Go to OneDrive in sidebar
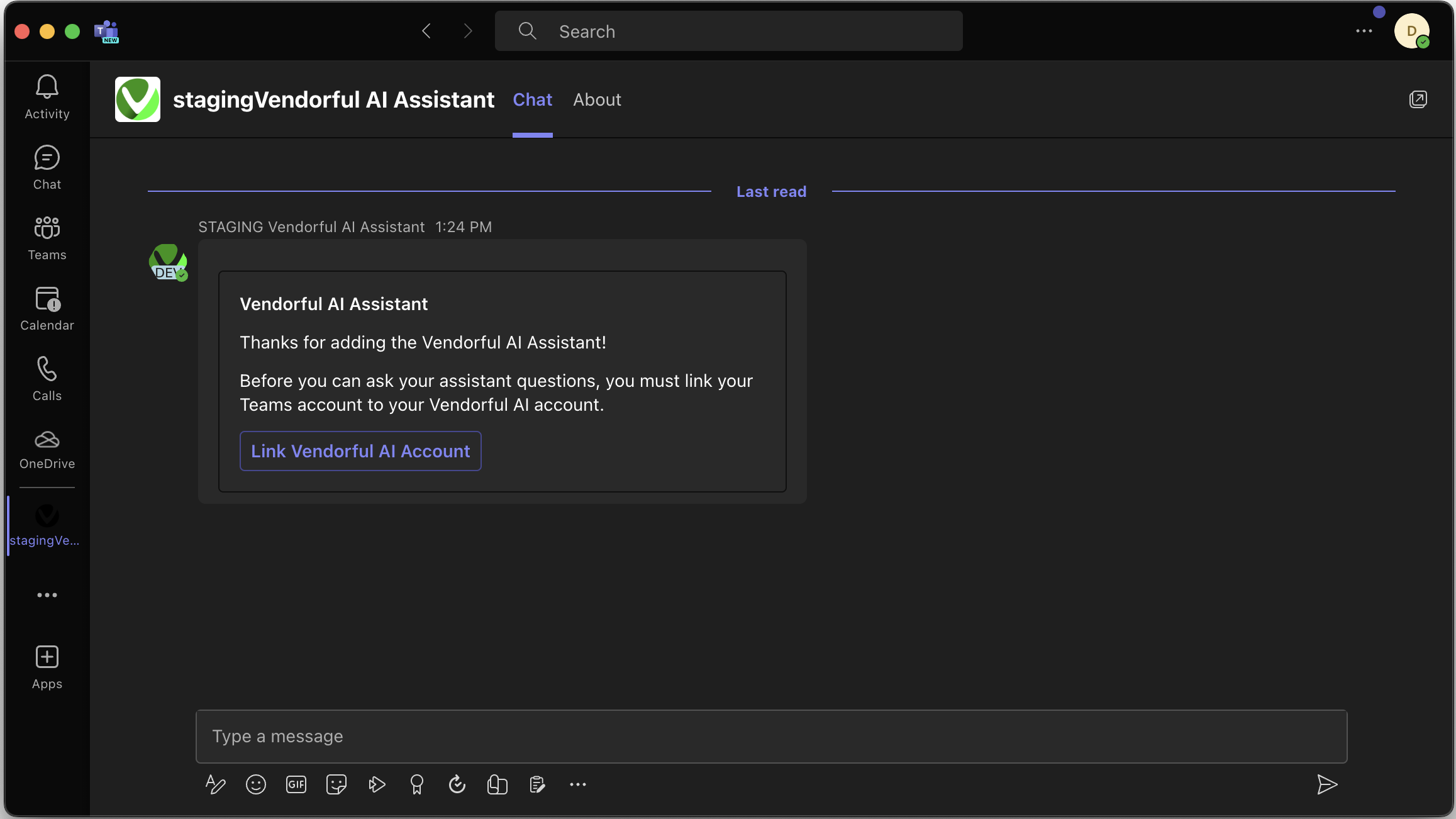The width and height of the screenshot is (1456, 819). [x=47, y=449]
